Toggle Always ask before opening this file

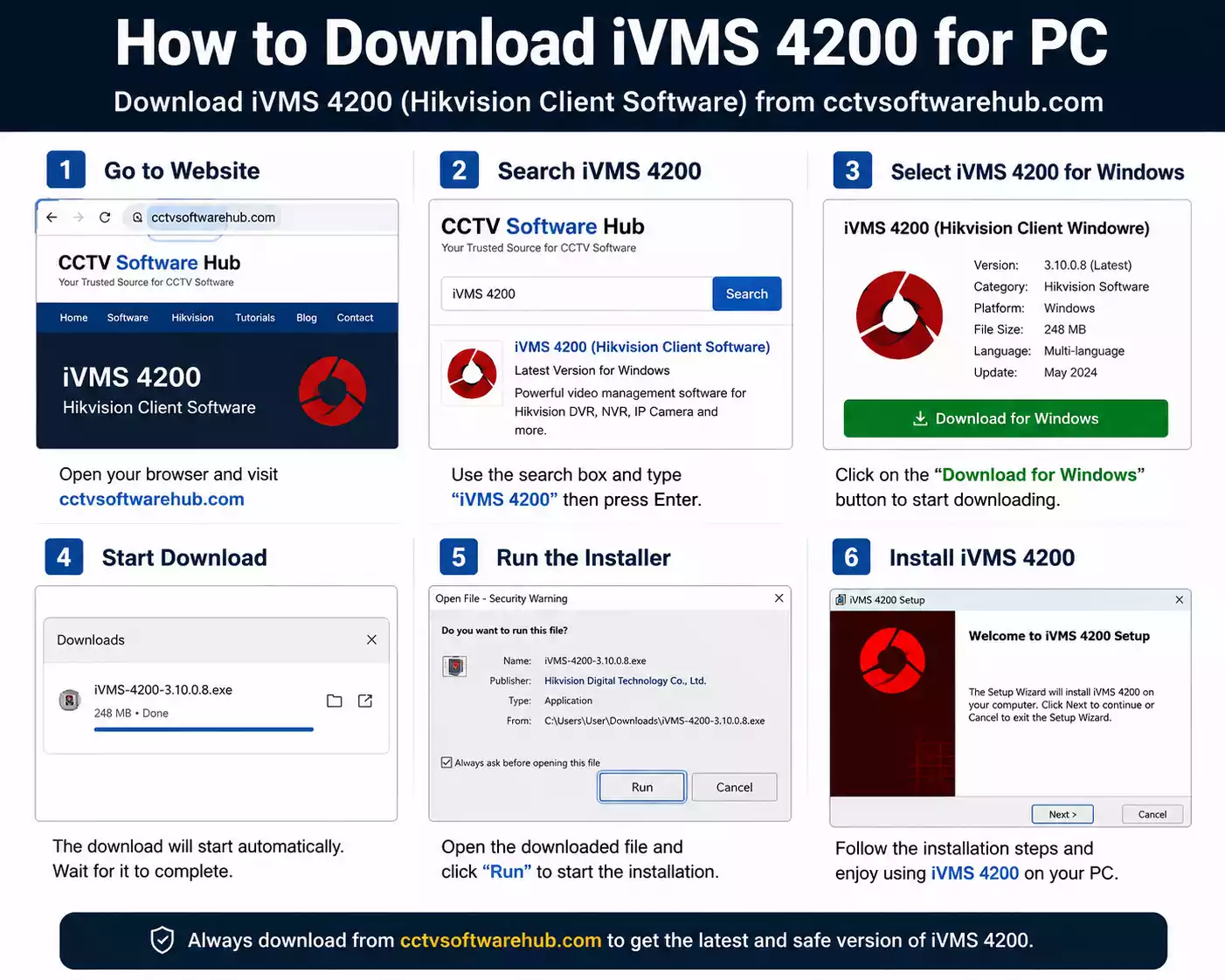(x=446, y=763)
